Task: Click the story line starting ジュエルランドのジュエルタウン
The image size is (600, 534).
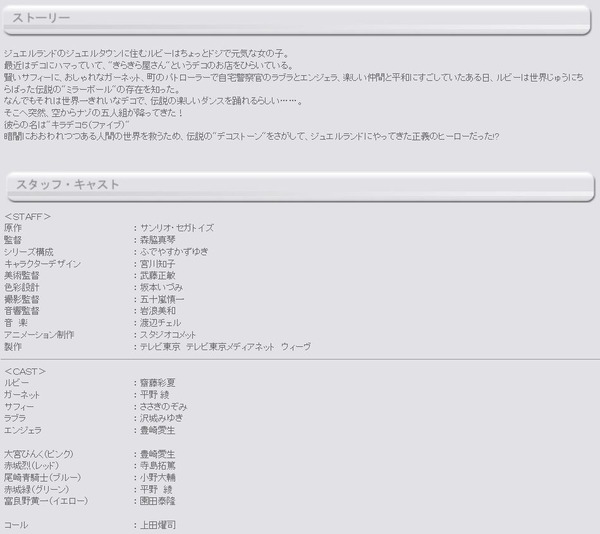Action: click(147, 54)
